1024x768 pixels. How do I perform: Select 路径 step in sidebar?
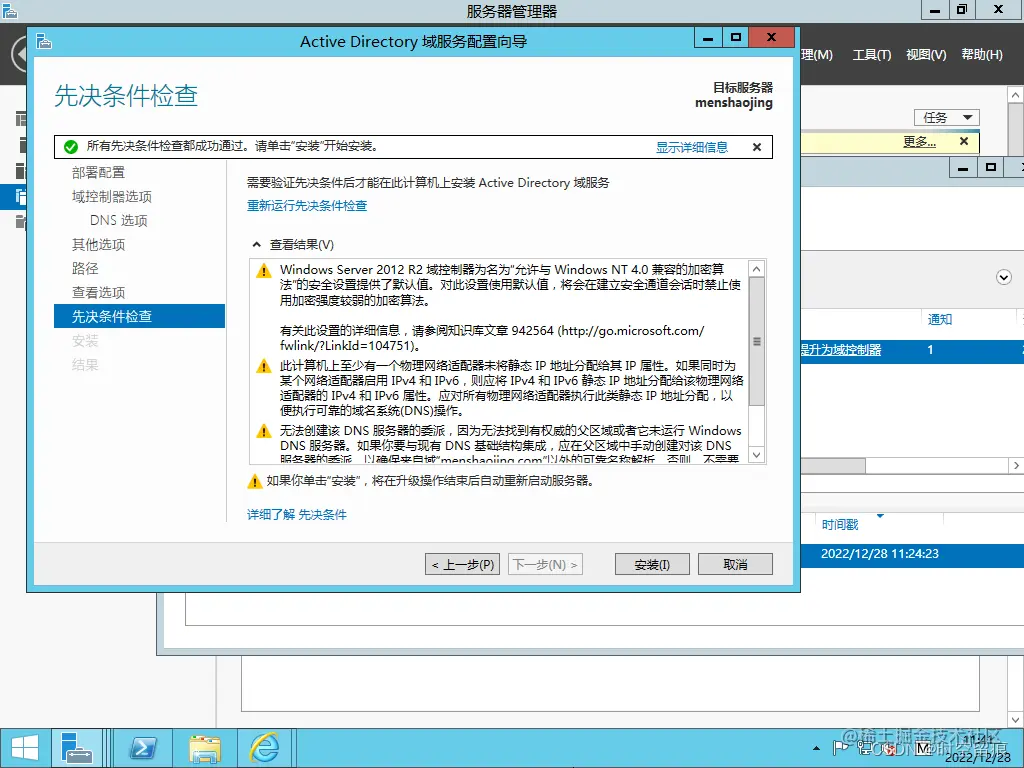pos(85,268)
